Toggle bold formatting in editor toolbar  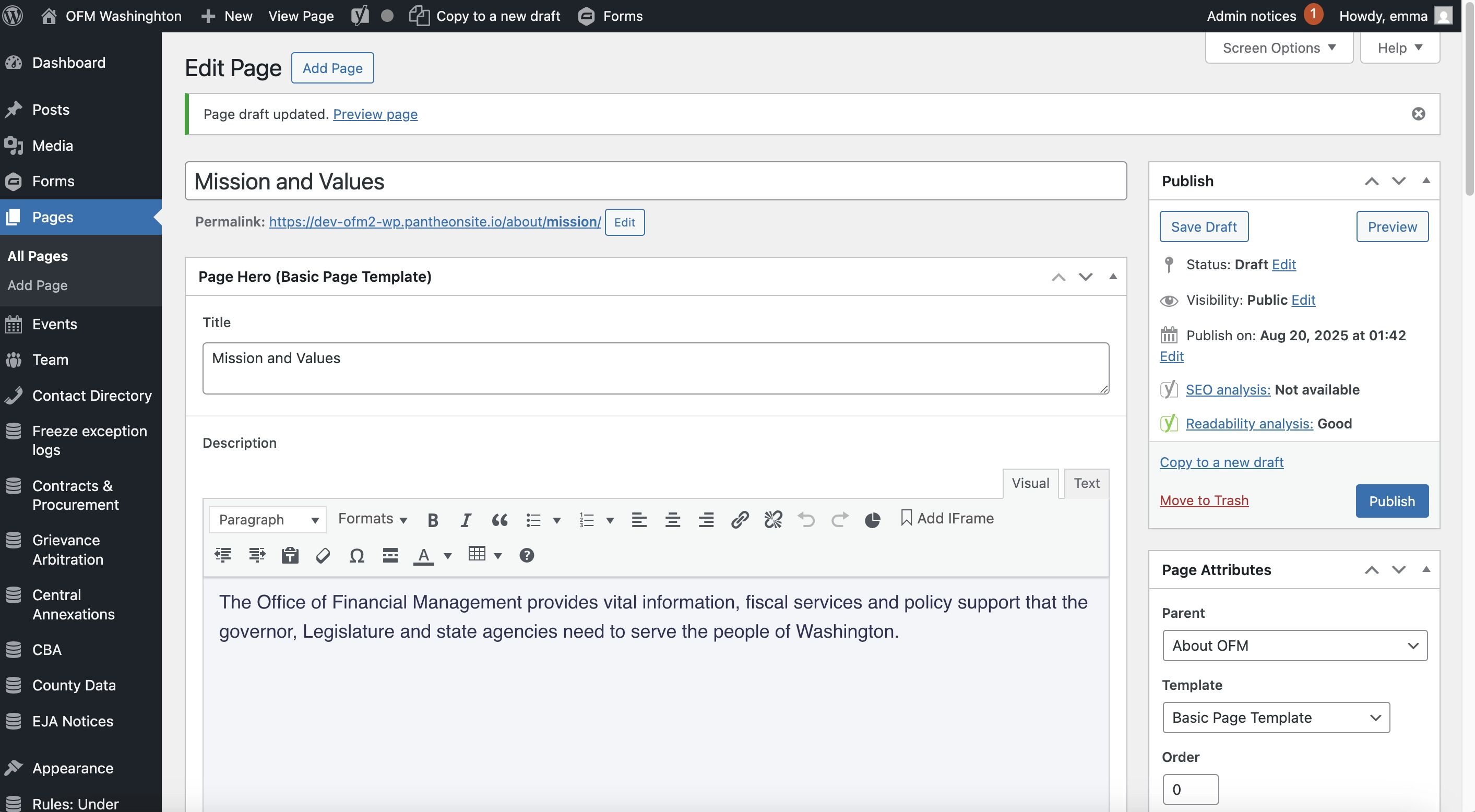pos(433,520)
